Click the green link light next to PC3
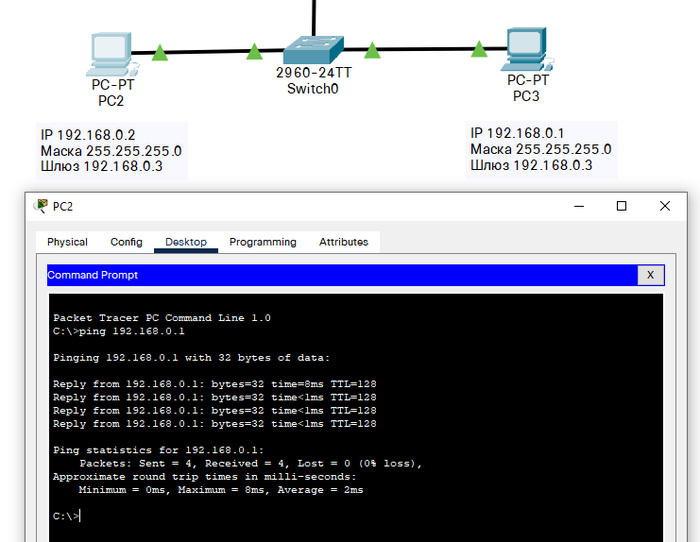The width and height of the screenshot is (700, 542). [x=479, y=49]
